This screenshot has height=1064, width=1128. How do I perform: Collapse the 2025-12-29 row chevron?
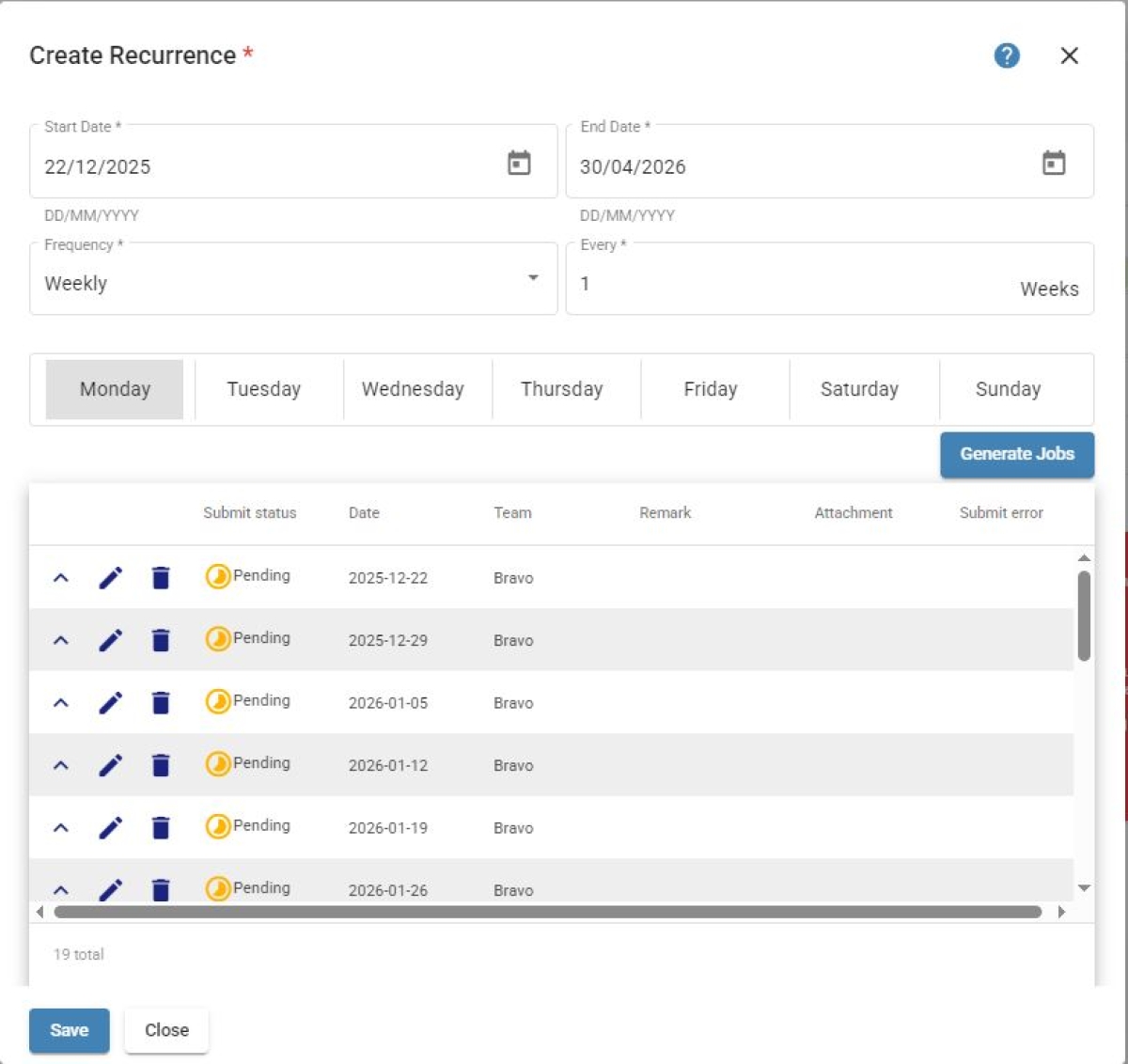(x=61, y=641)
